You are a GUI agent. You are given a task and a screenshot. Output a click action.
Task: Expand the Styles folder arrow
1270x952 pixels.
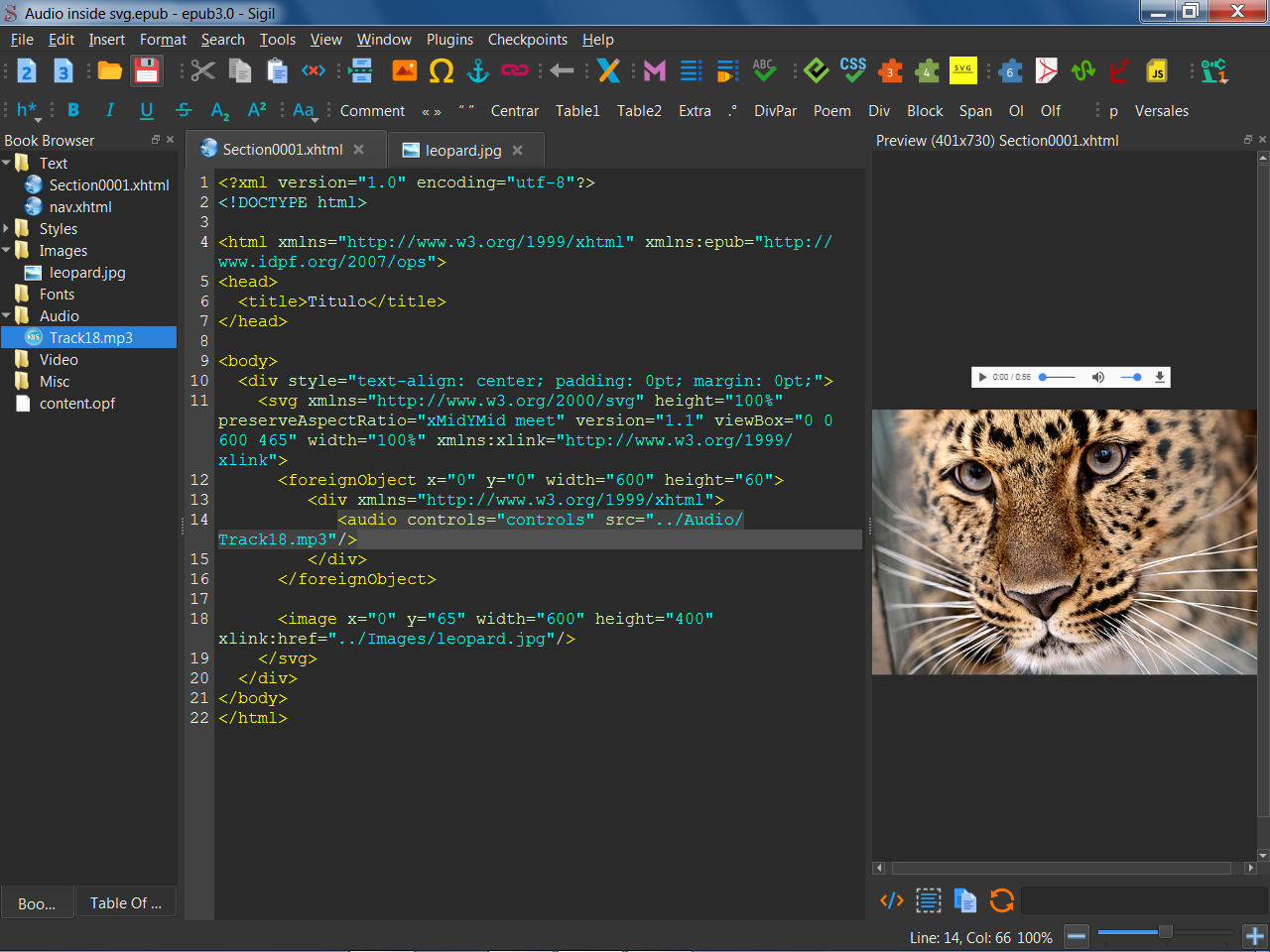(x=7, y=229)
